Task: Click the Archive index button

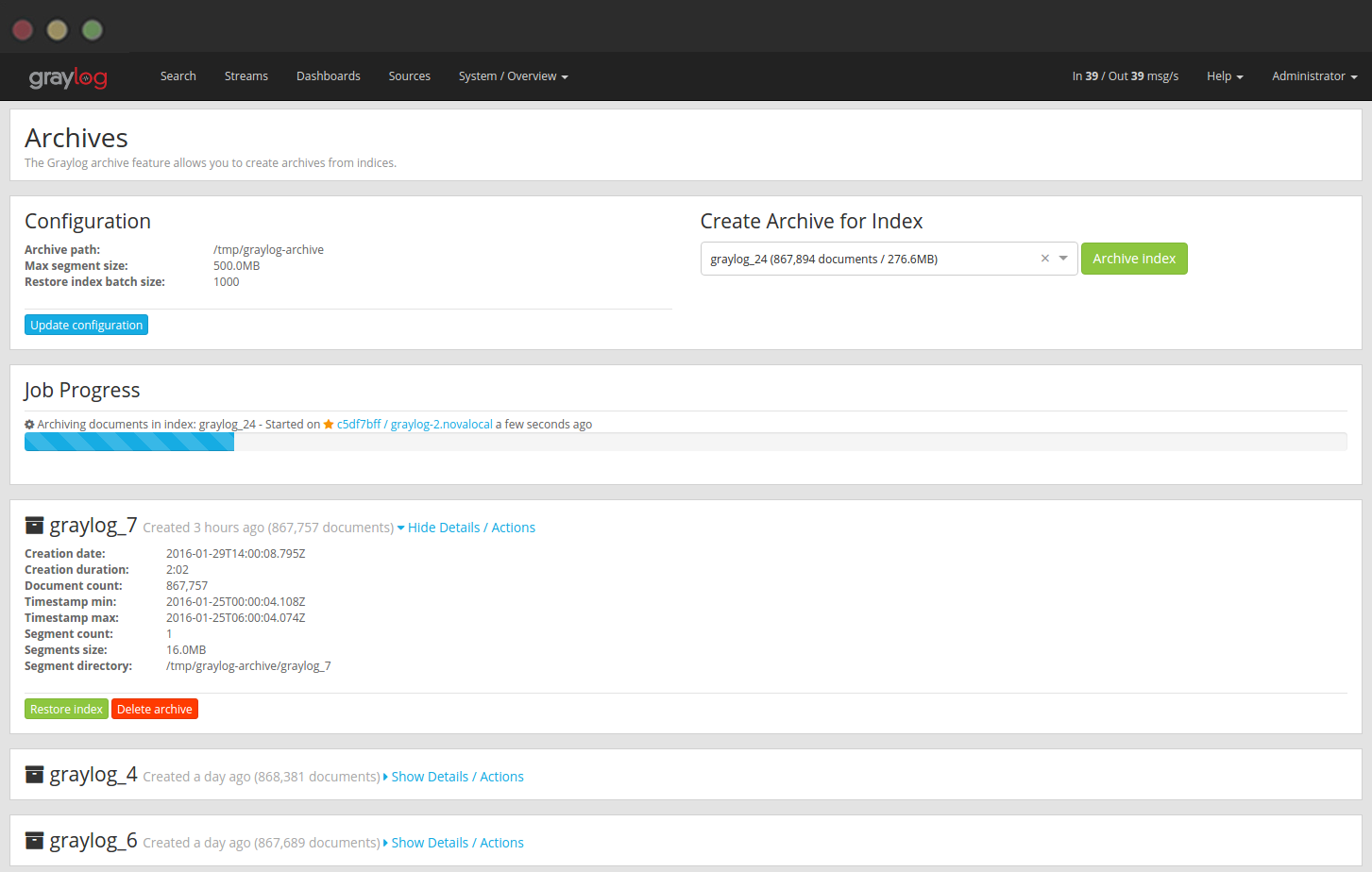Action: 1134,259
